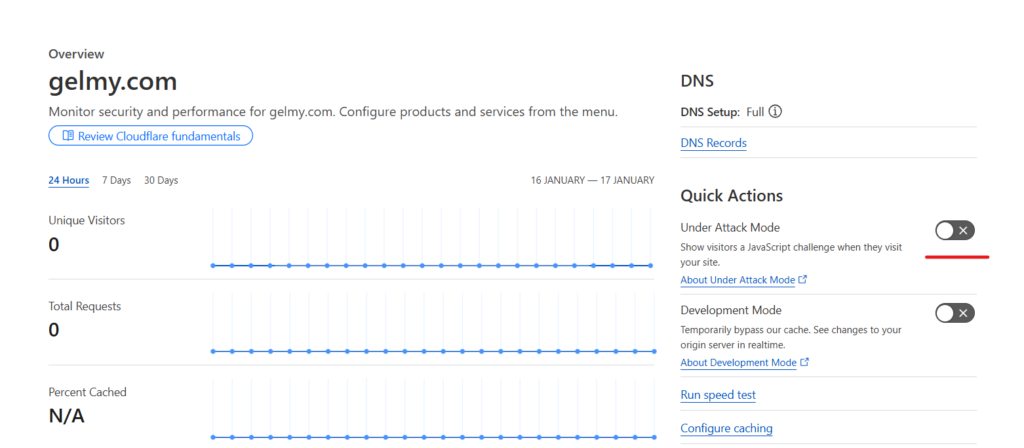Select the 24 Hours tab
The width and height of the screenshot is (1024, 448).
click(69, 180)
